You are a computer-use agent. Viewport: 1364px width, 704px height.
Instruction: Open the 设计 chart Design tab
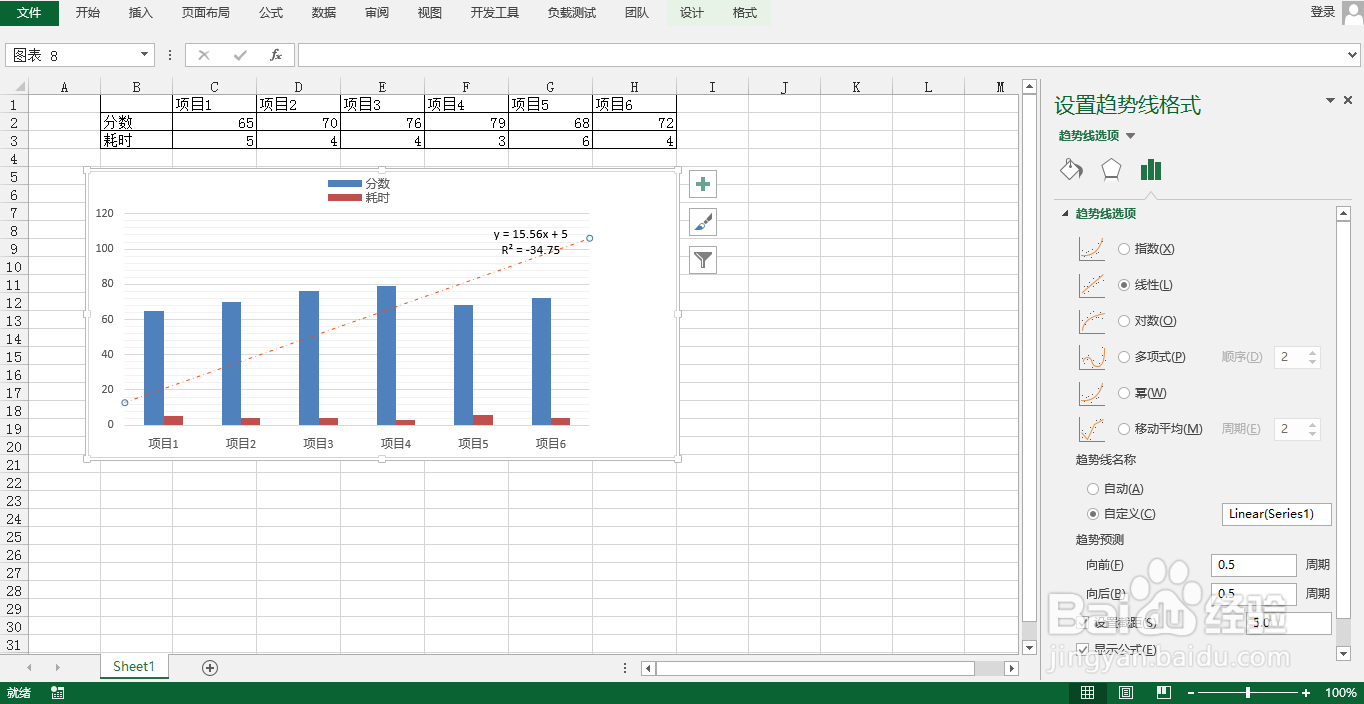point(692,13)
